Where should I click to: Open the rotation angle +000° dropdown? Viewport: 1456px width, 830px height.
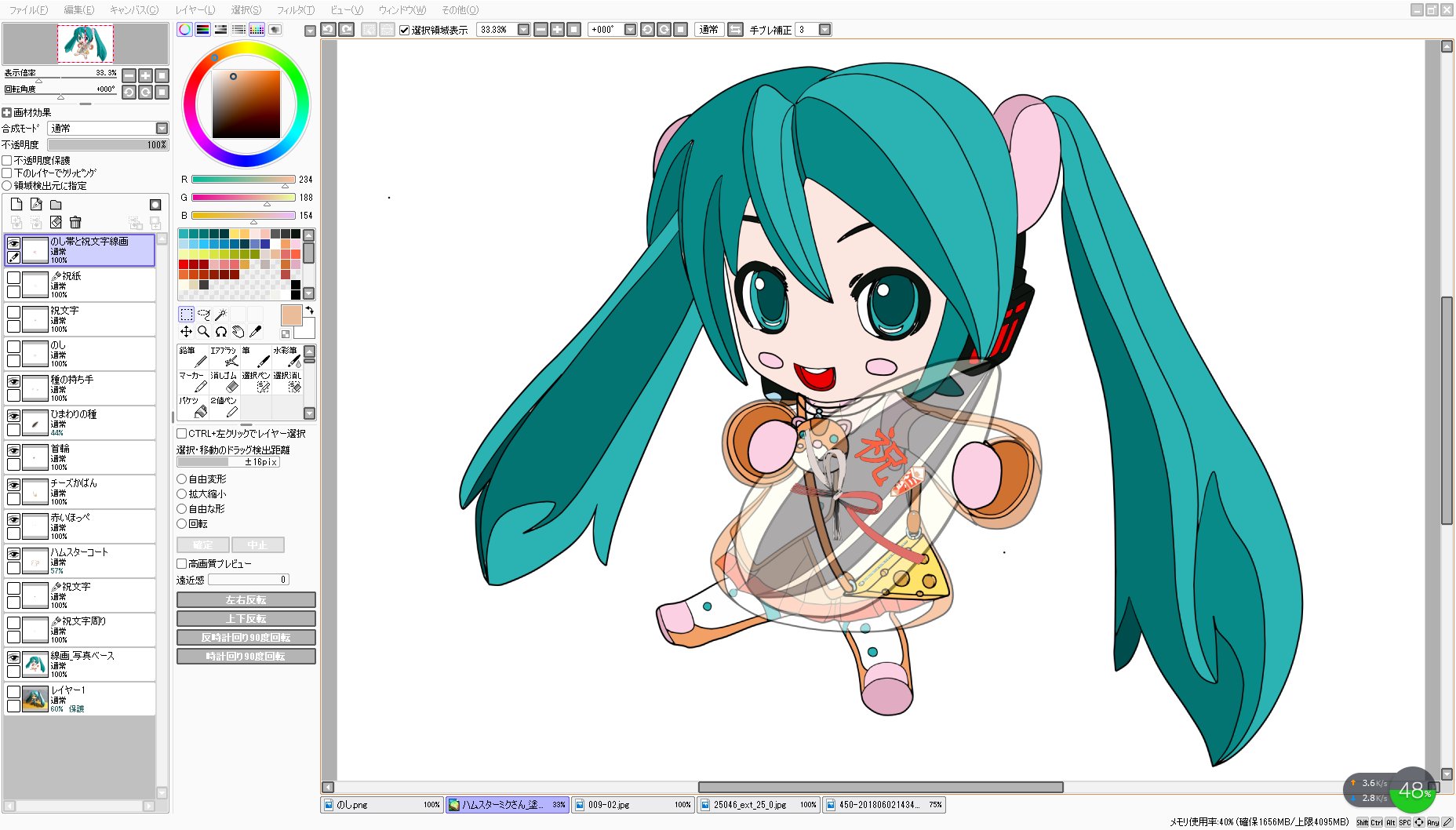tap(630, 30)
